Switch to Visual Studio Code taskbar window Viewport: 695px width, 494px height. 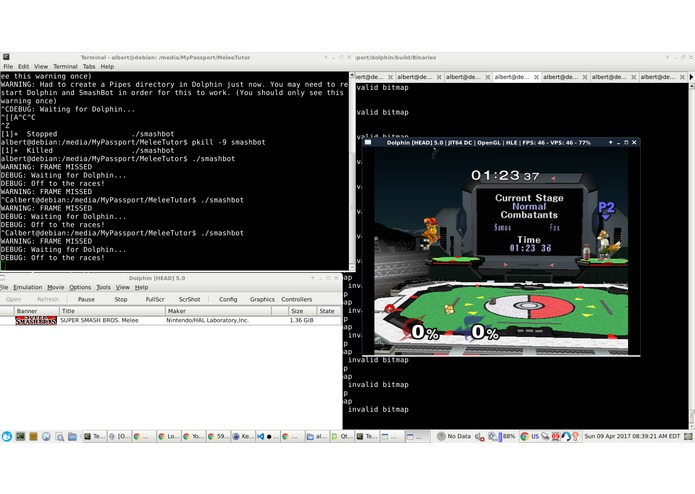tap(267, 436)
